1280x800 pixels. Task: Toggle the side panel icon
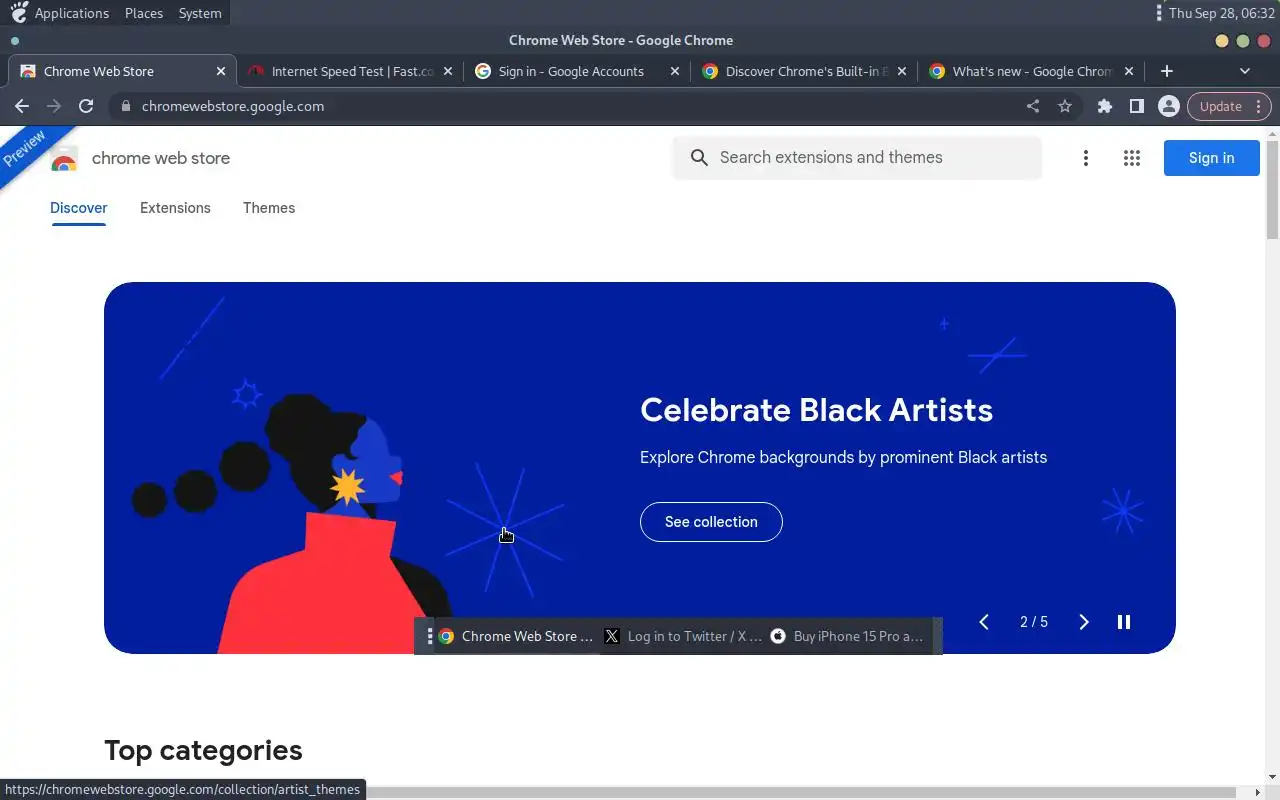1137,106
